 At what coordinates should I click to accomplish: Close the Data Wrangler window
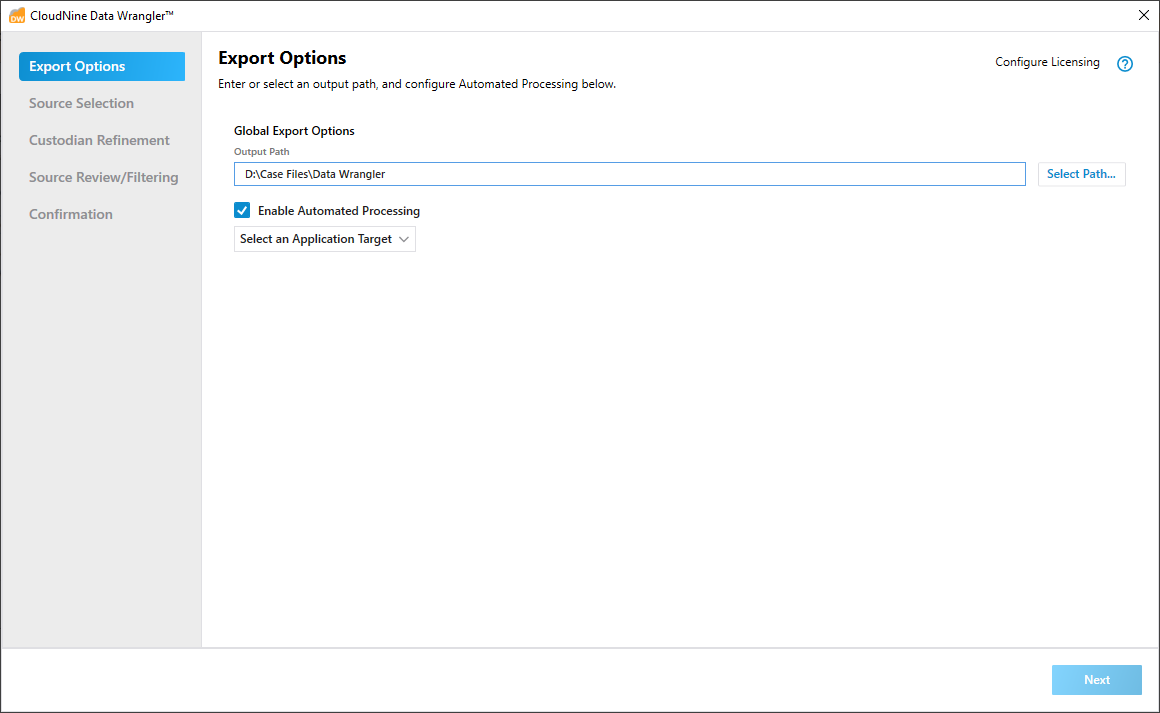coord(1143,16)
